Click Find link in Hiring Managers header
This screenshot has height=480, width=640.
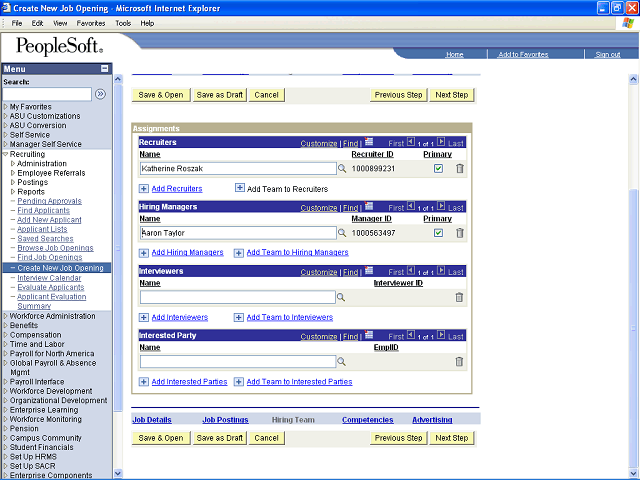351,208
